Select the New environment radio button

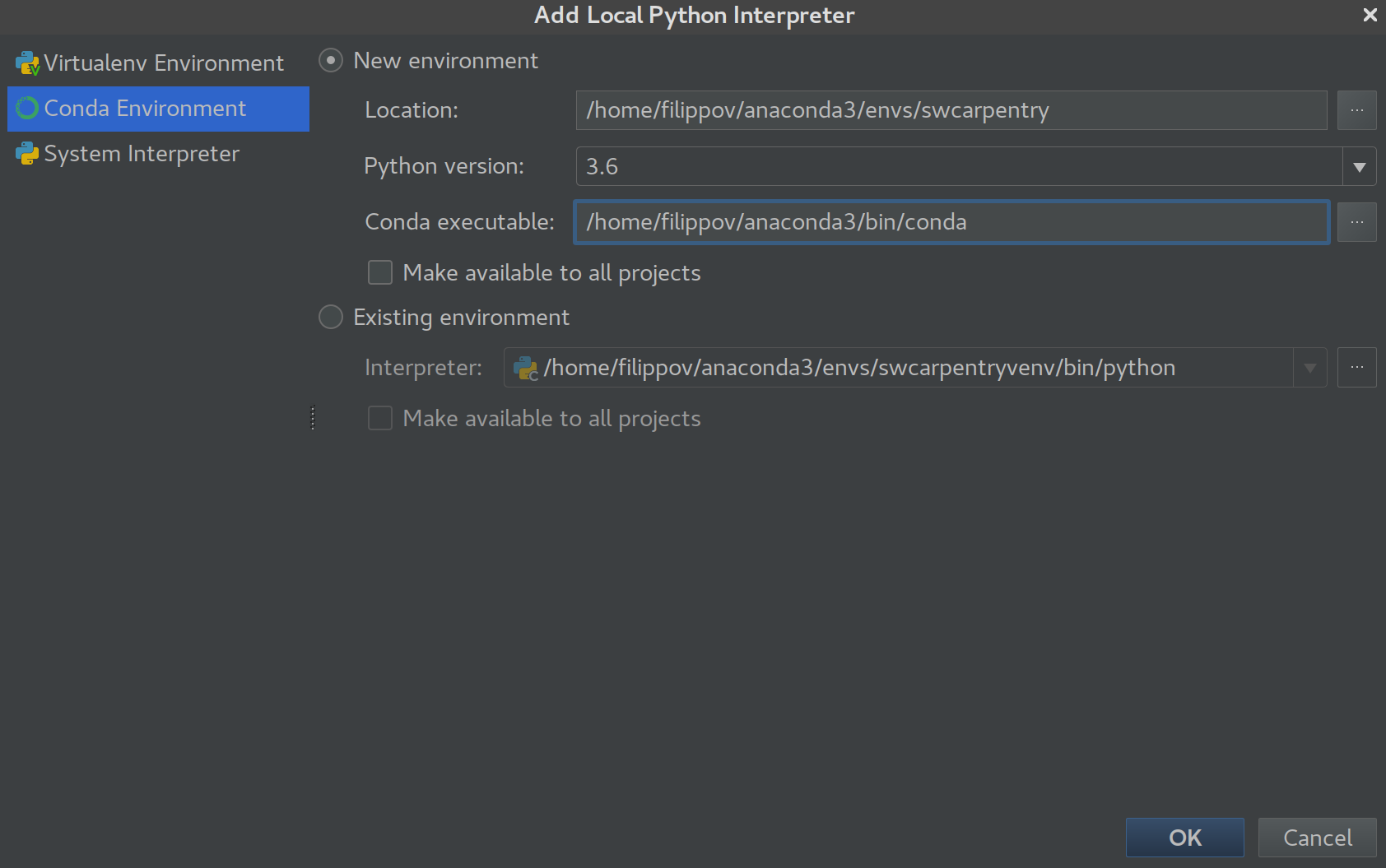pos(331,61)
